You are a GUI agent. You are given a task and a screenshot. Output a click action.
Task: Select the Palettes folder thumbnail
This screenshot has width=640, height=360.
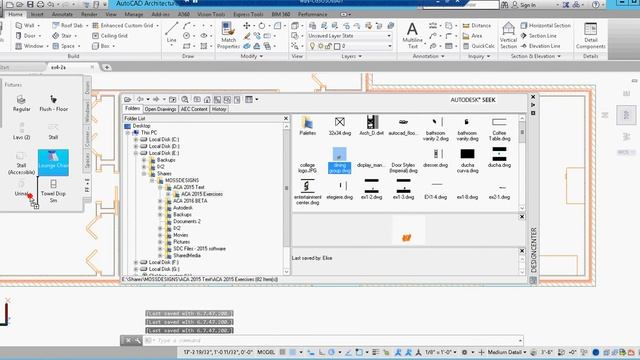[307, 126]
